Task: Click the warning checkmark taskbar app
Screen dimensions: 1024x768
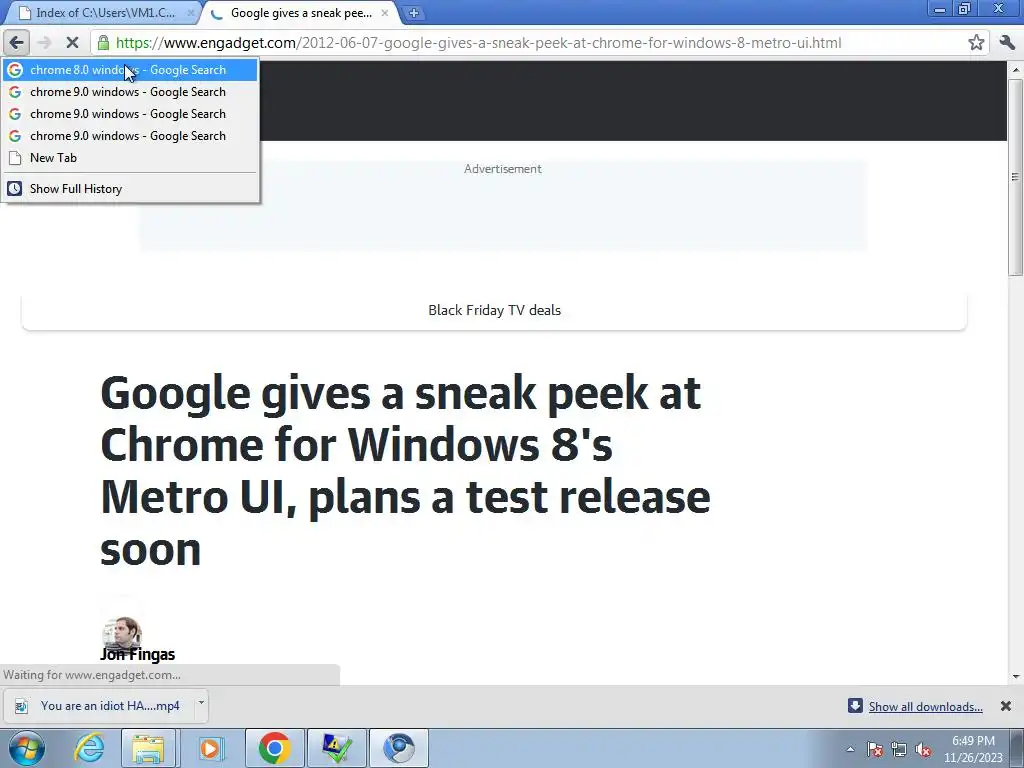Action: pyautogui.click(x=337, y=748)
